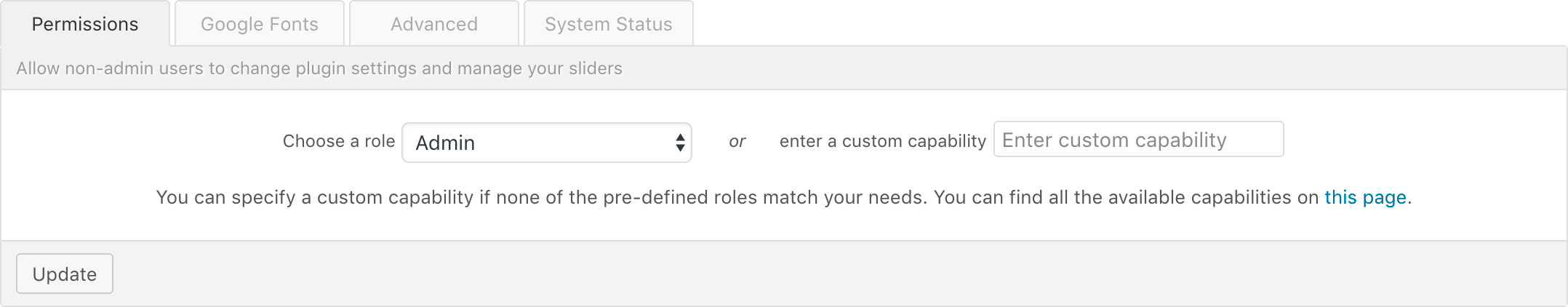
Task: Click the italic 'or' separator text
Action: coord(737,141)
